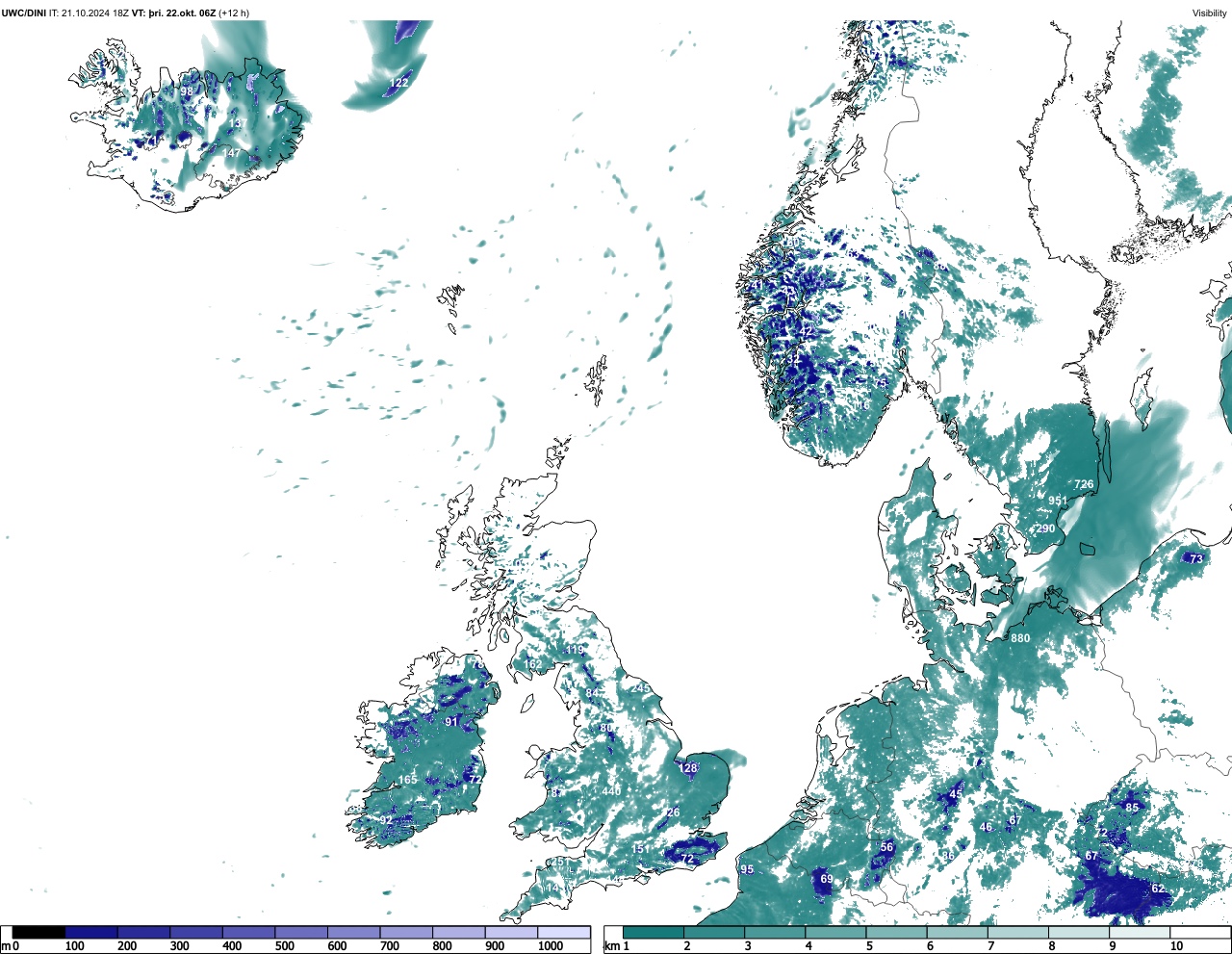Click the 'm' unit label on scale
Viewport: 1232px width, 954px height.
(6, 946)
